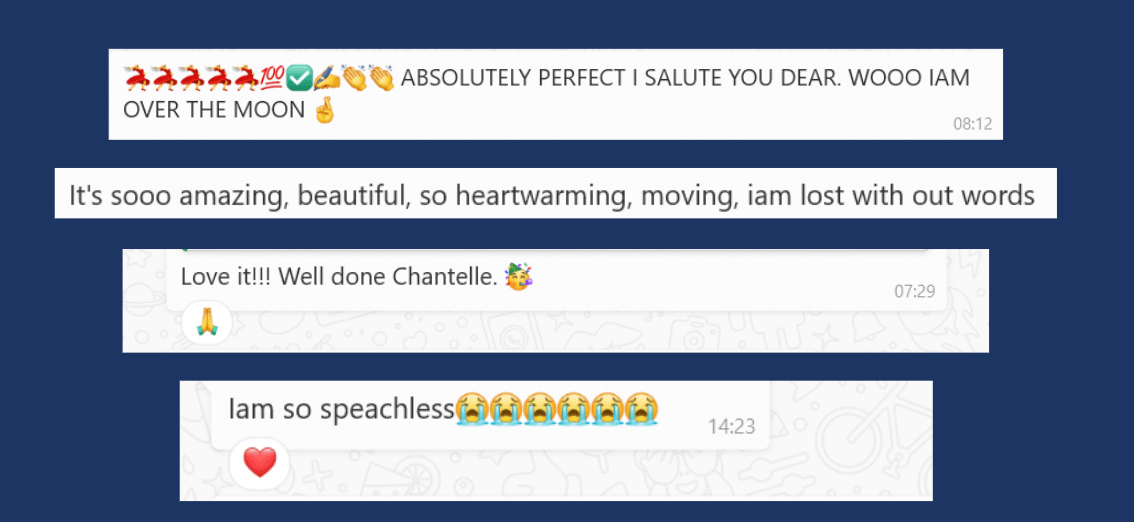
Task: Open the red heart reaction bubble
Action: 259,462
